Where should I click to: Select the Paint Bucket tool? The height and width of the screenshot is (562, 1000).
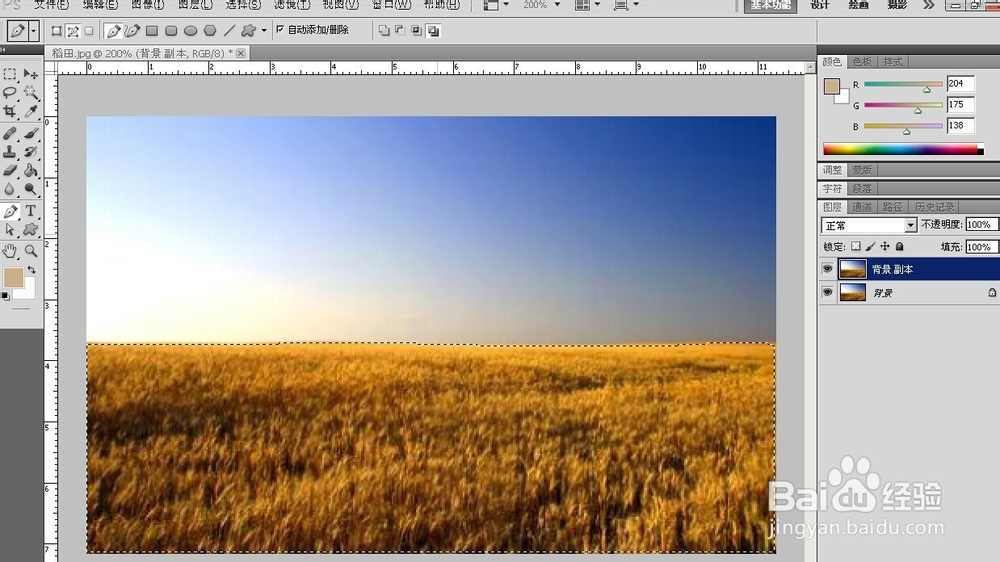tap(31, 170)
